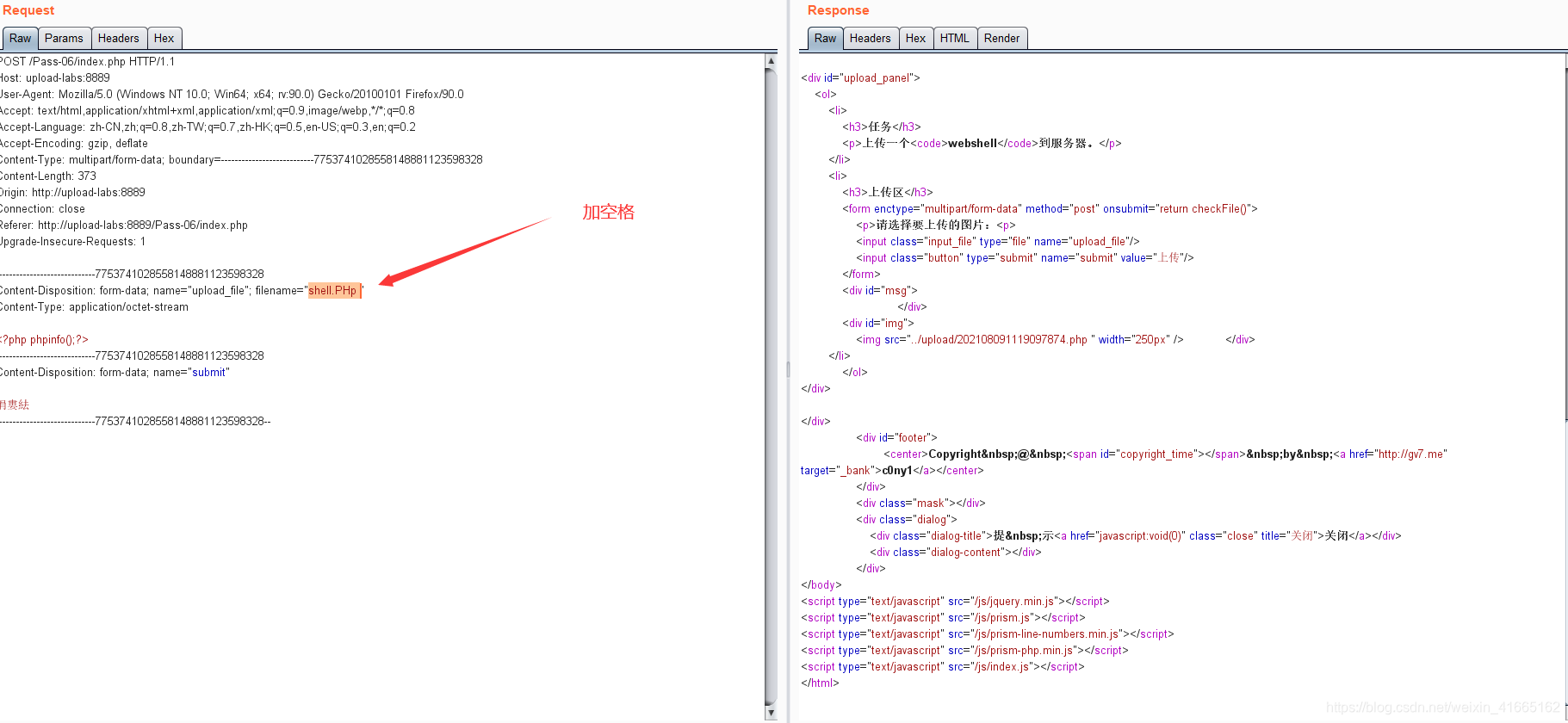Open the Response Headers tab

tap(871, 38)
